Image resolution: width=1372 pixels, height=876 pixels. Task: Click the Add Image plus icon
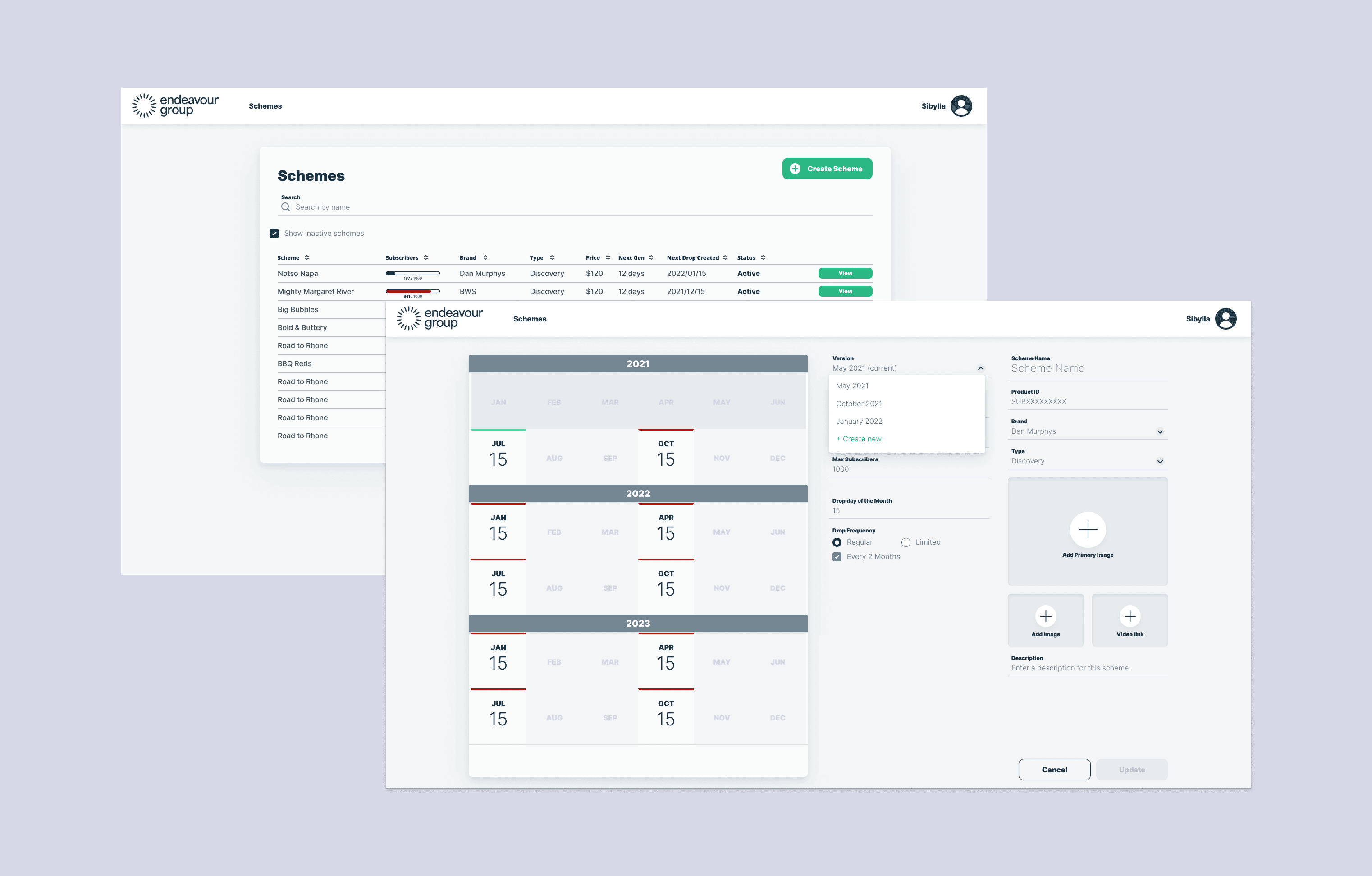(x=1046, y=615)
